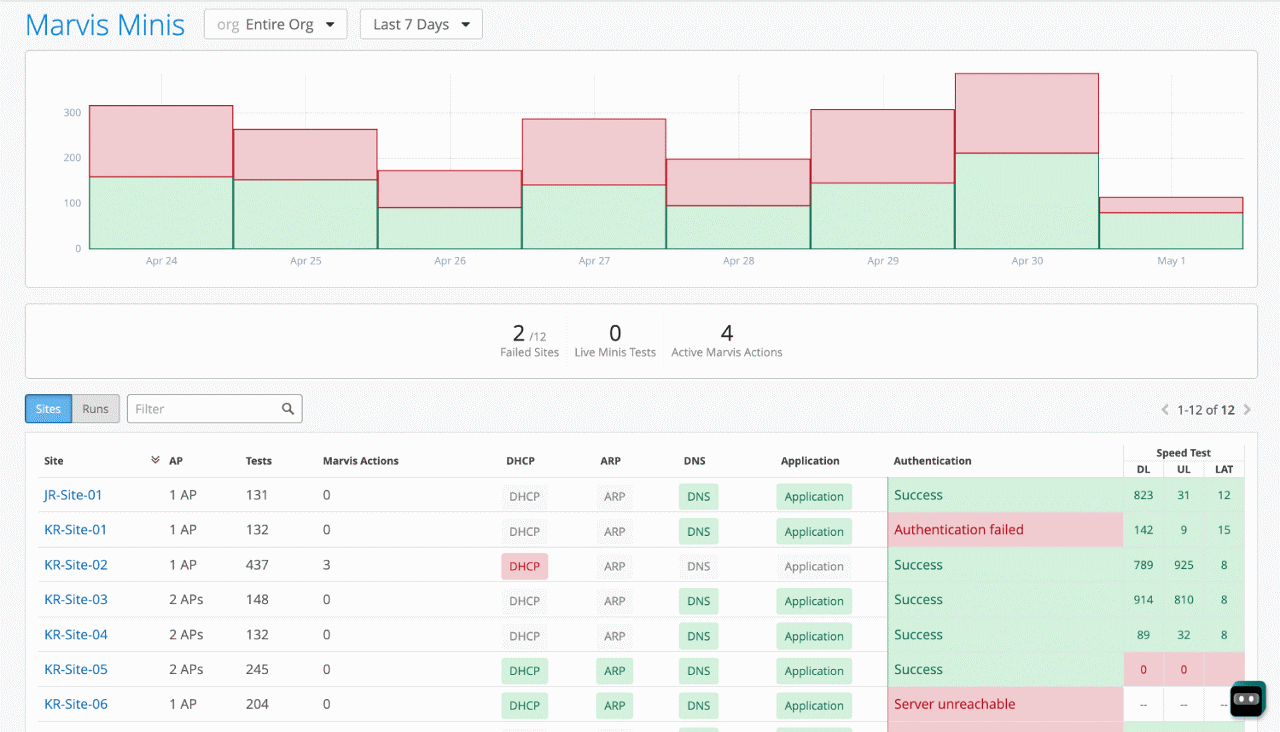Open the JR-Site-01 site link

[x=75, y=495]
